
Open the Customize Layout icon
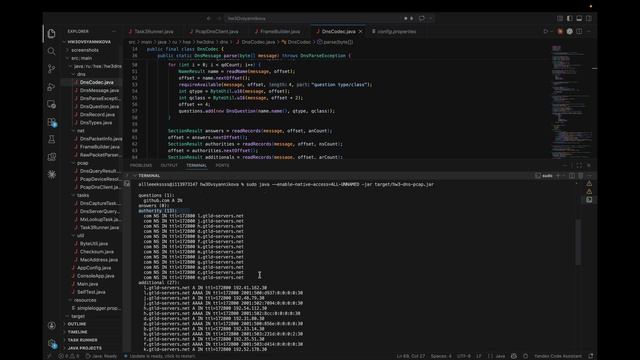point(560,18)
